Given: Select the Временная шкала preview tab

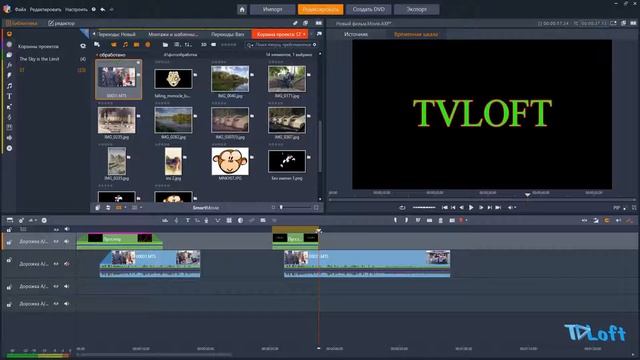Looking at the screenshot, I should pyautogui.click(x=416, y=34).
